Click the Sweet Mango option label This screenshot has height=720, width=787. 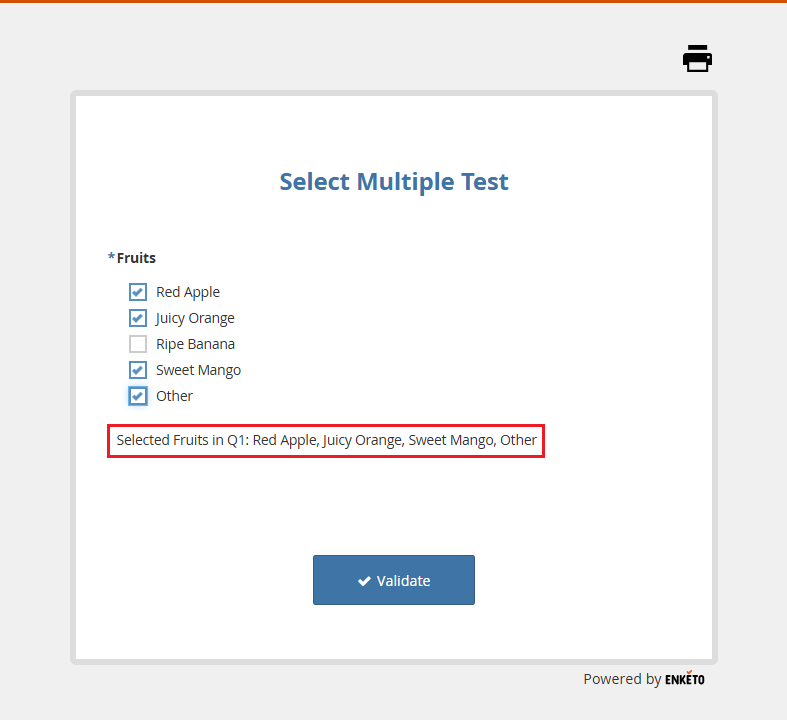198,370
